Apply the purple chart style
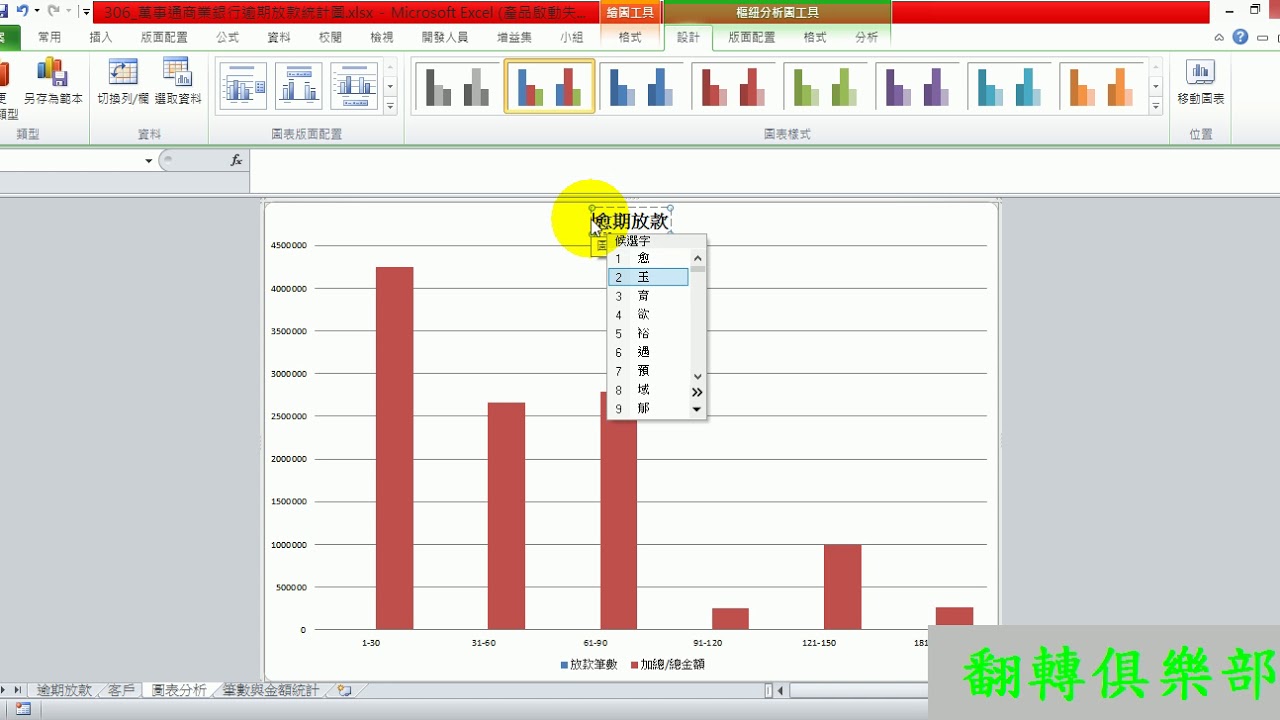 917,87
